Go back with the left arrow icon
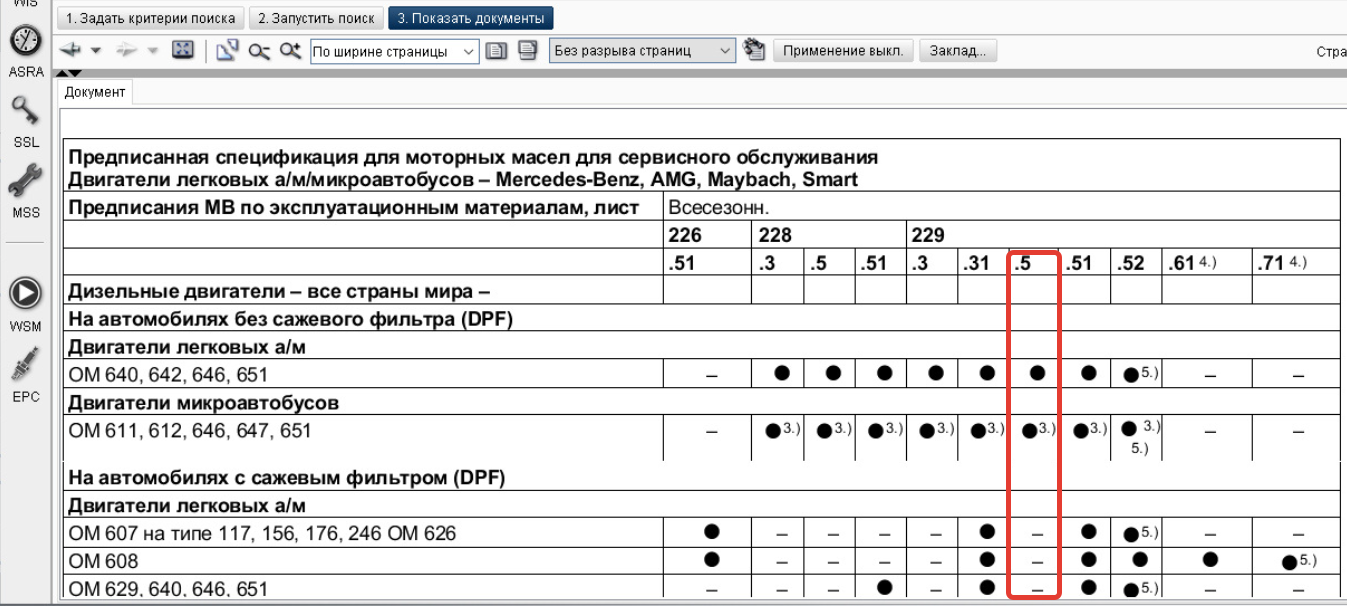 coord(70,50)
